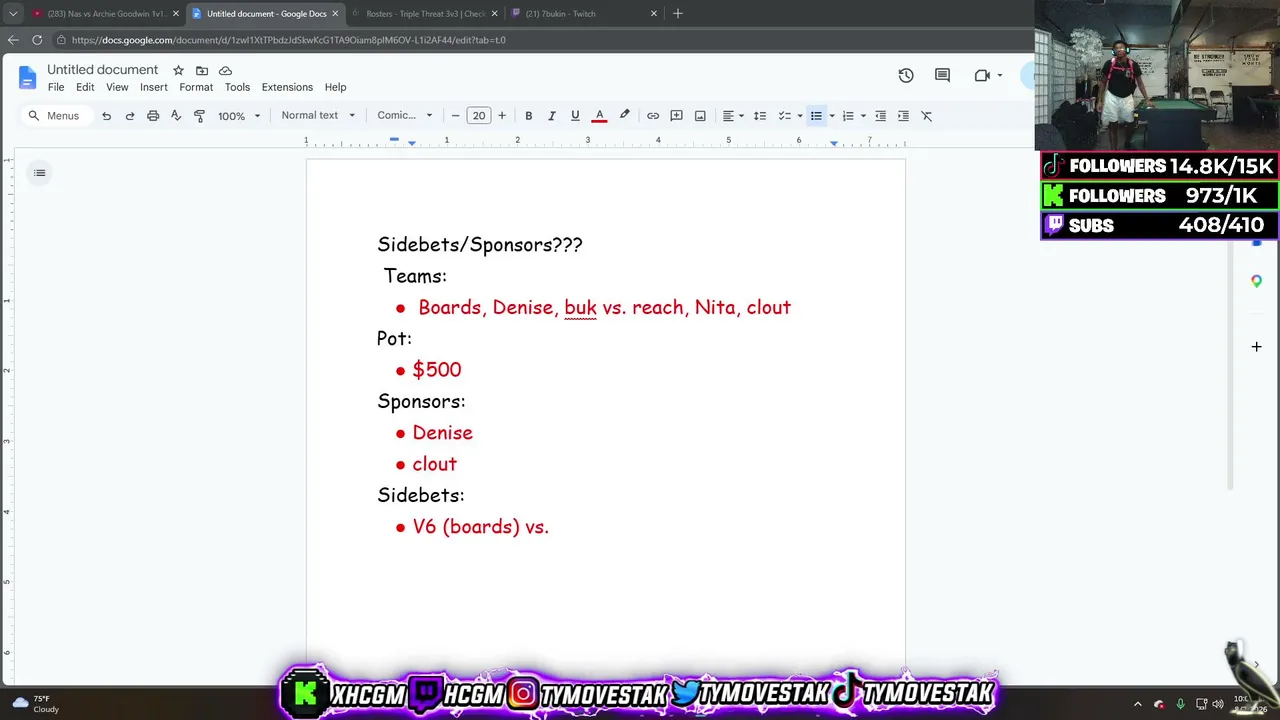Click the font size field showing 20
This screenshot has height=720, width=1280.
(x=479, y=116)
